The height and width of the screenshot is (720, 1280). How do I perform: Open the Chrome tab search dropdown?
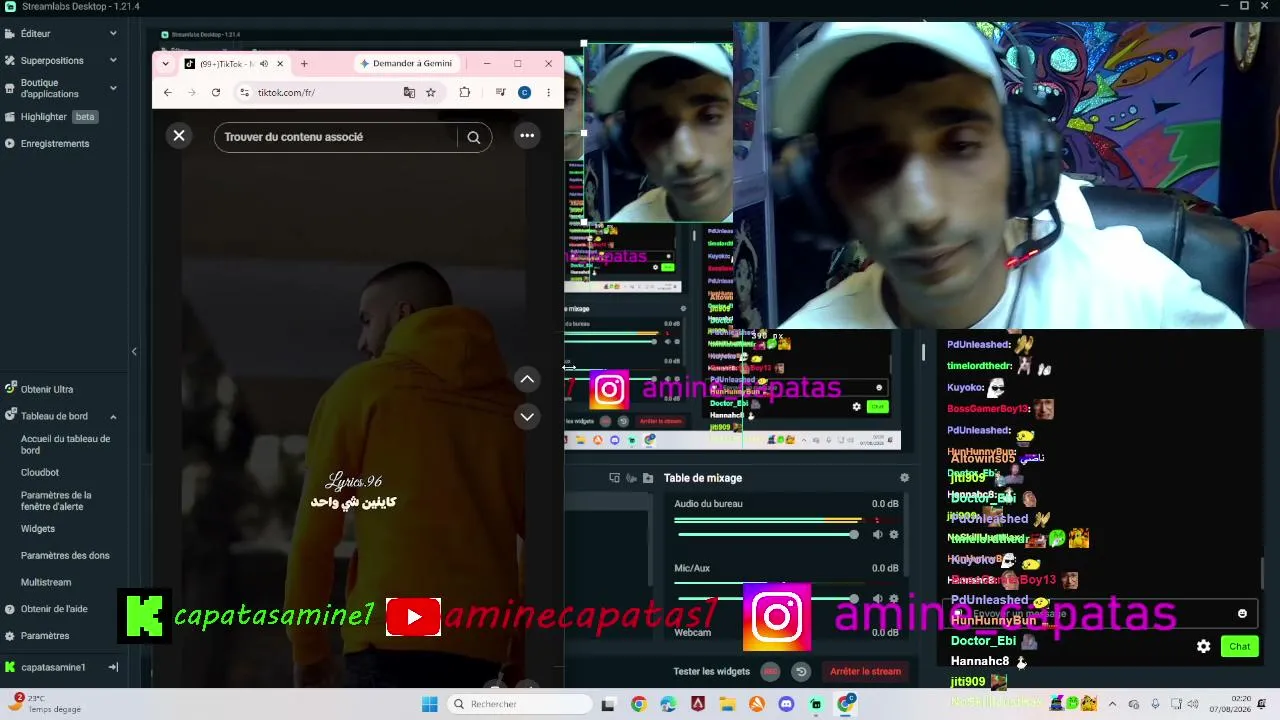(x=166, y=63)
